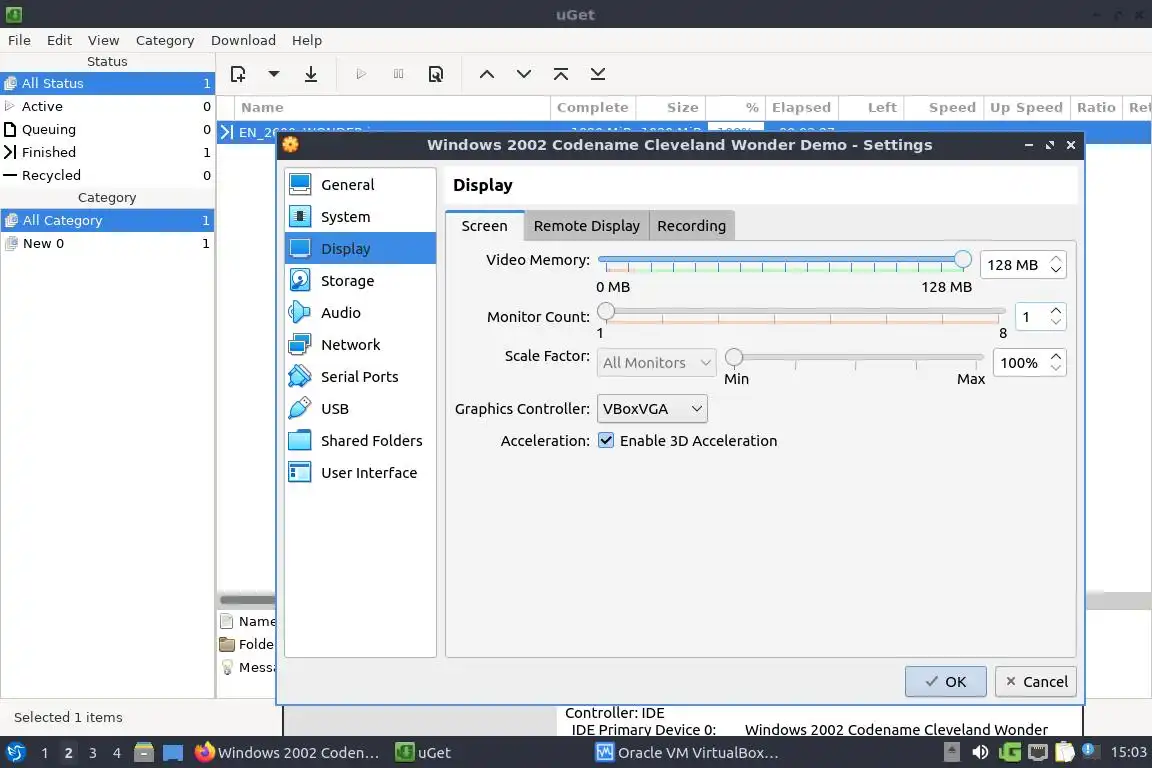Decrease Video Memory with spinbox down arrow
This screenshot has height=768, width=1152.
point(1056,270)
